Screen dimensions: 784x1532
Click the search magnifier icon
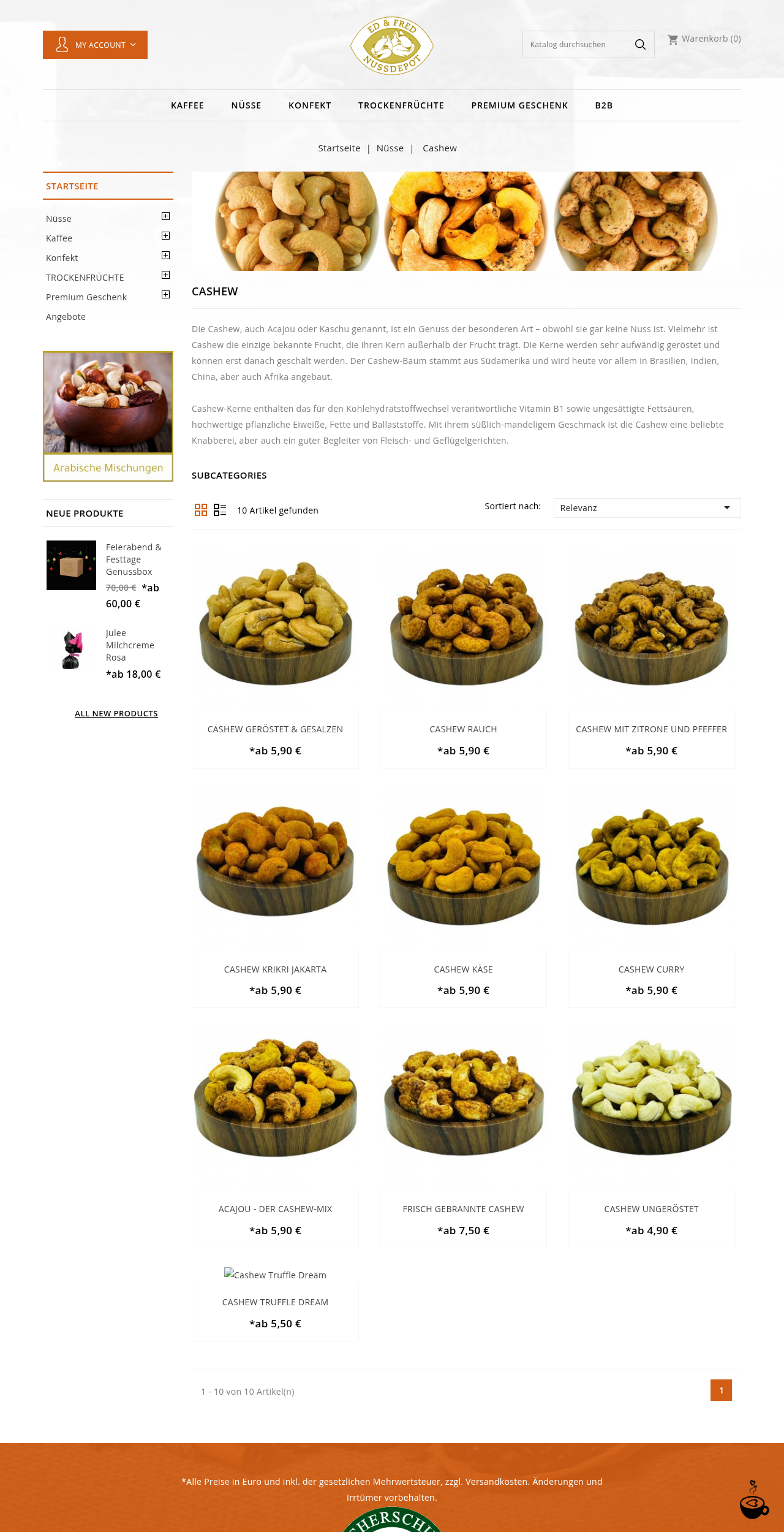point(640,44)
